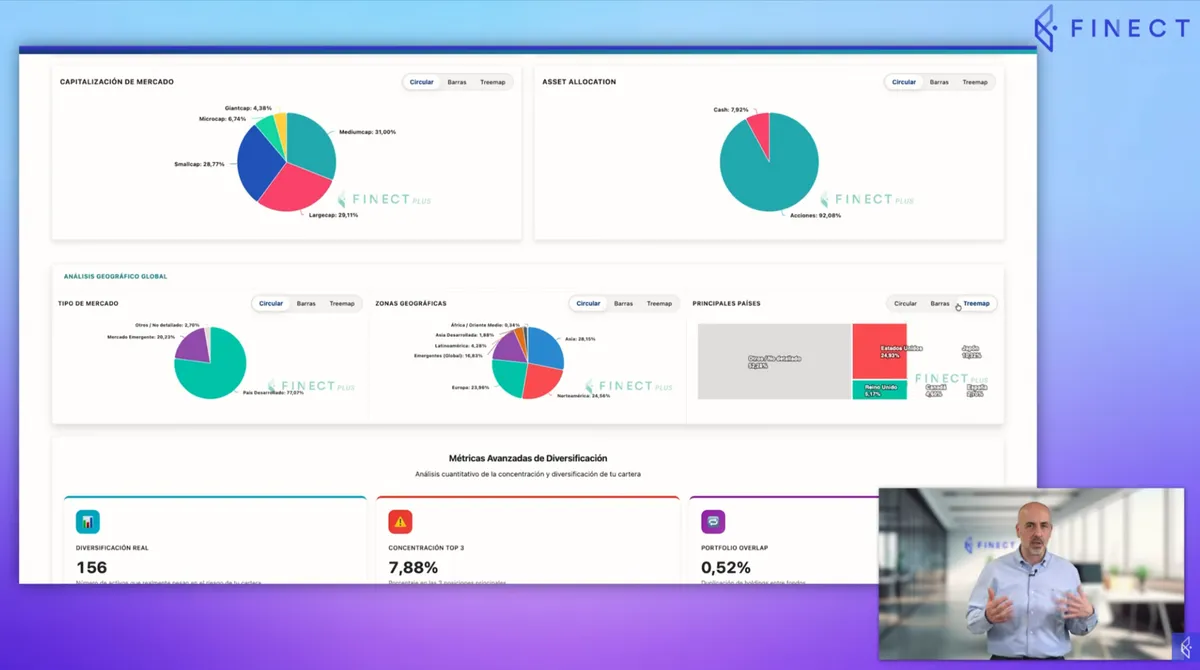Screen dimensions: 1200x670
Task: Click the purple Portfolio Overlap icon
Action: tap(712, 521)
